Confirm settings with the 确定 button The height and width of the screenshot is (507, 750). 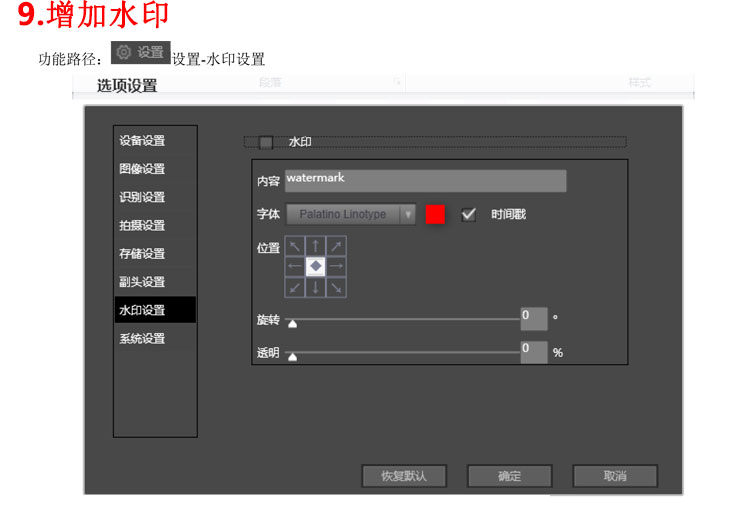(509, 476)
